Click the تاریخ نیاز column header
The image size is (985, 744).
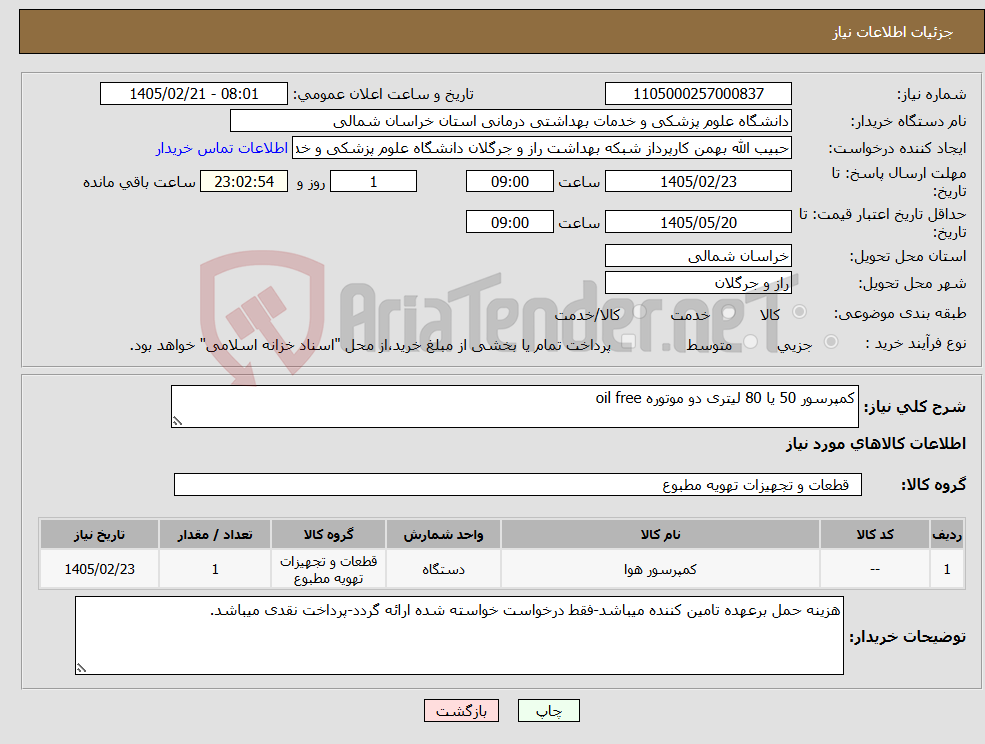[99, 535]
